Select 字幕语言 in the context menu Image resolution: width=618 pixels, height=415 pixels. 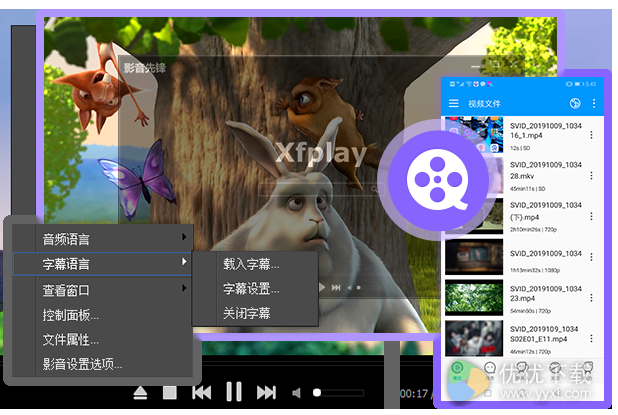click(x=102, y=264)
